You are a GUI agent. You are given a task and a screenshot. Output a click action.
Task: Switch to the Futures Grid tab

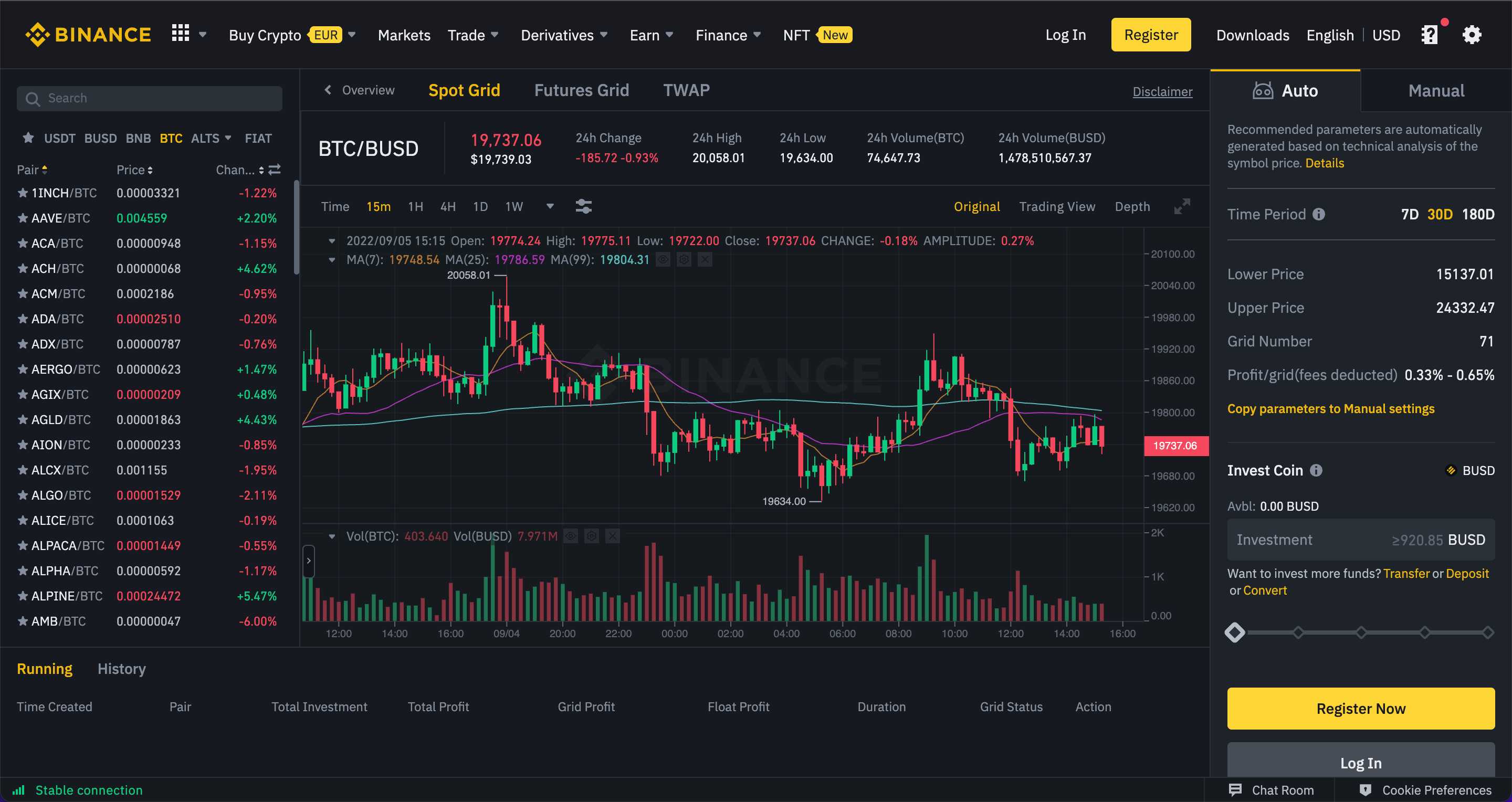(x=581, y=90)
